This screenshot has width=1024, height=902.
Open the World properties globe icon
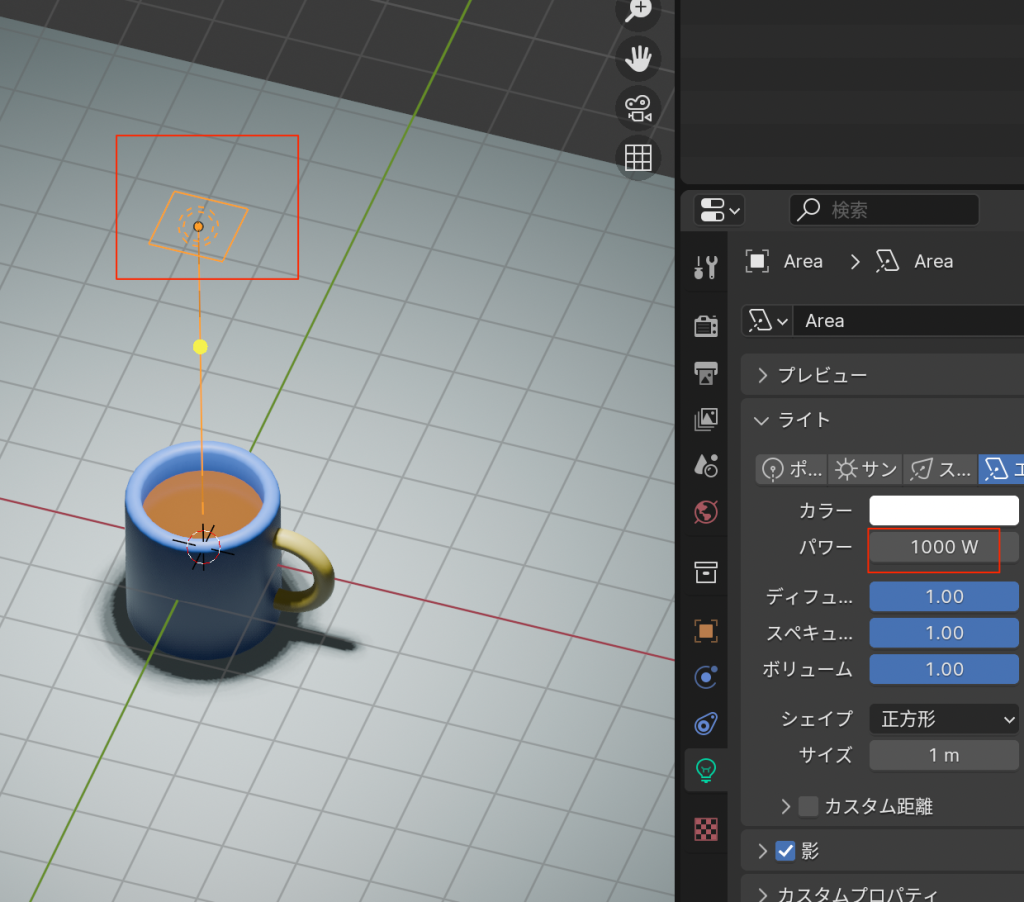(x=706, y=513)
